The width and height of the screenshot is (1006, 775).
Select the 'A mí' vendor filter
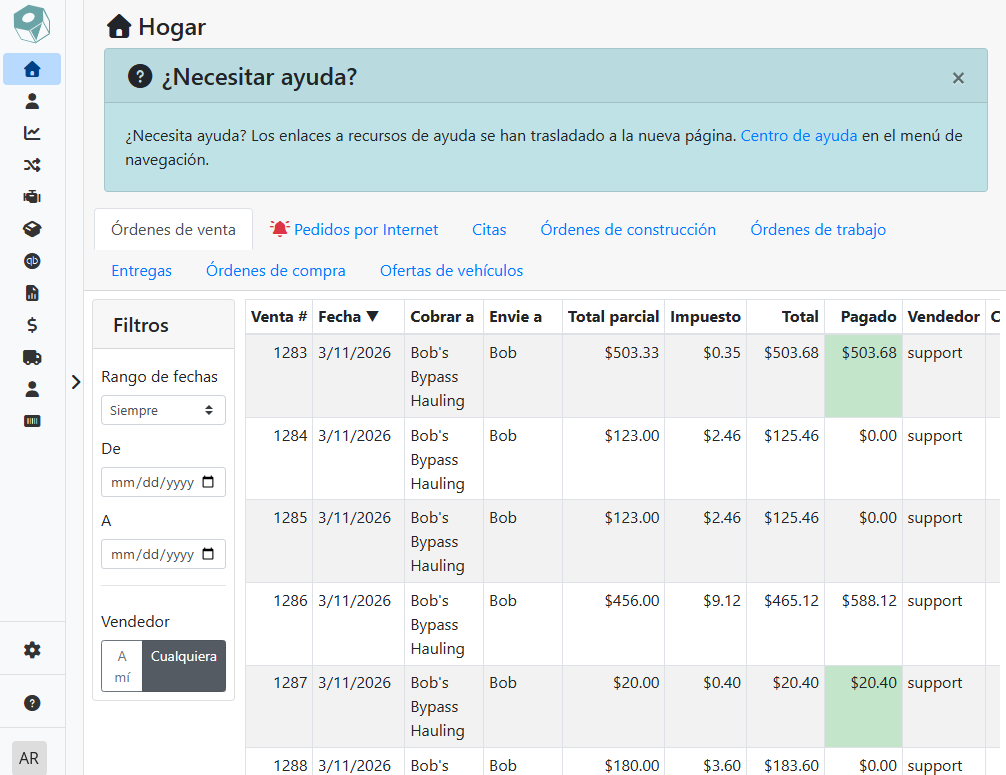coord(122,666)
